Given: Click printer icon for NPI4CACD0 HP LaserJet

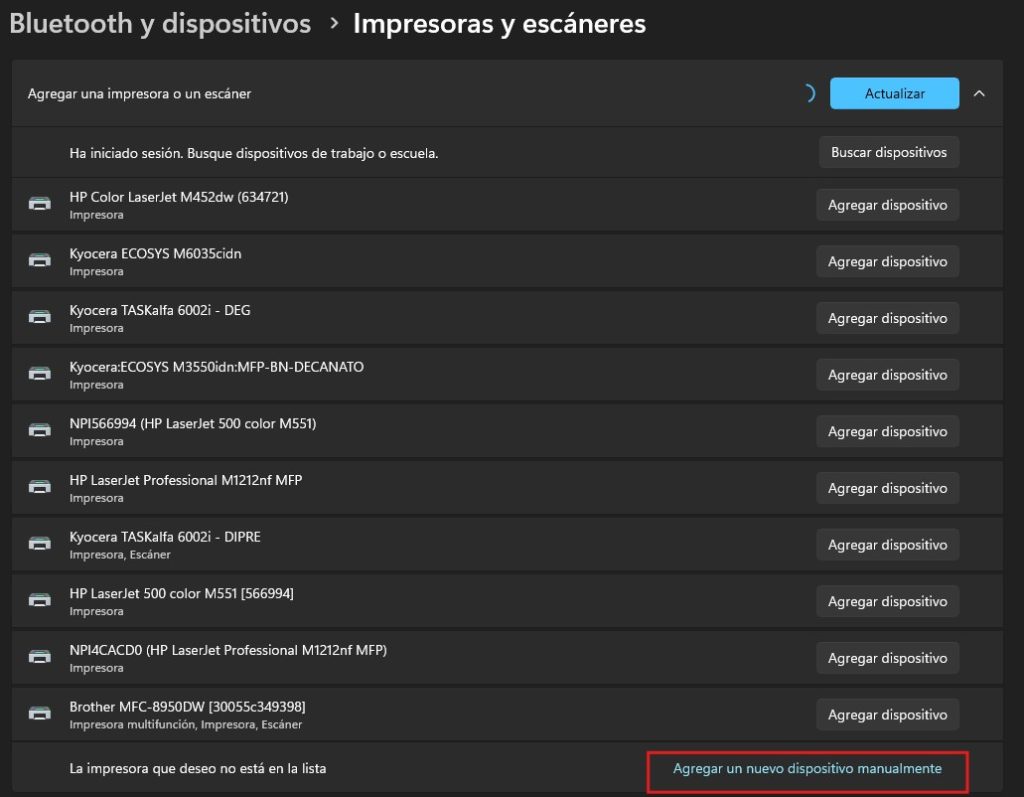Looking at the screenshot, I should (40, 658).
